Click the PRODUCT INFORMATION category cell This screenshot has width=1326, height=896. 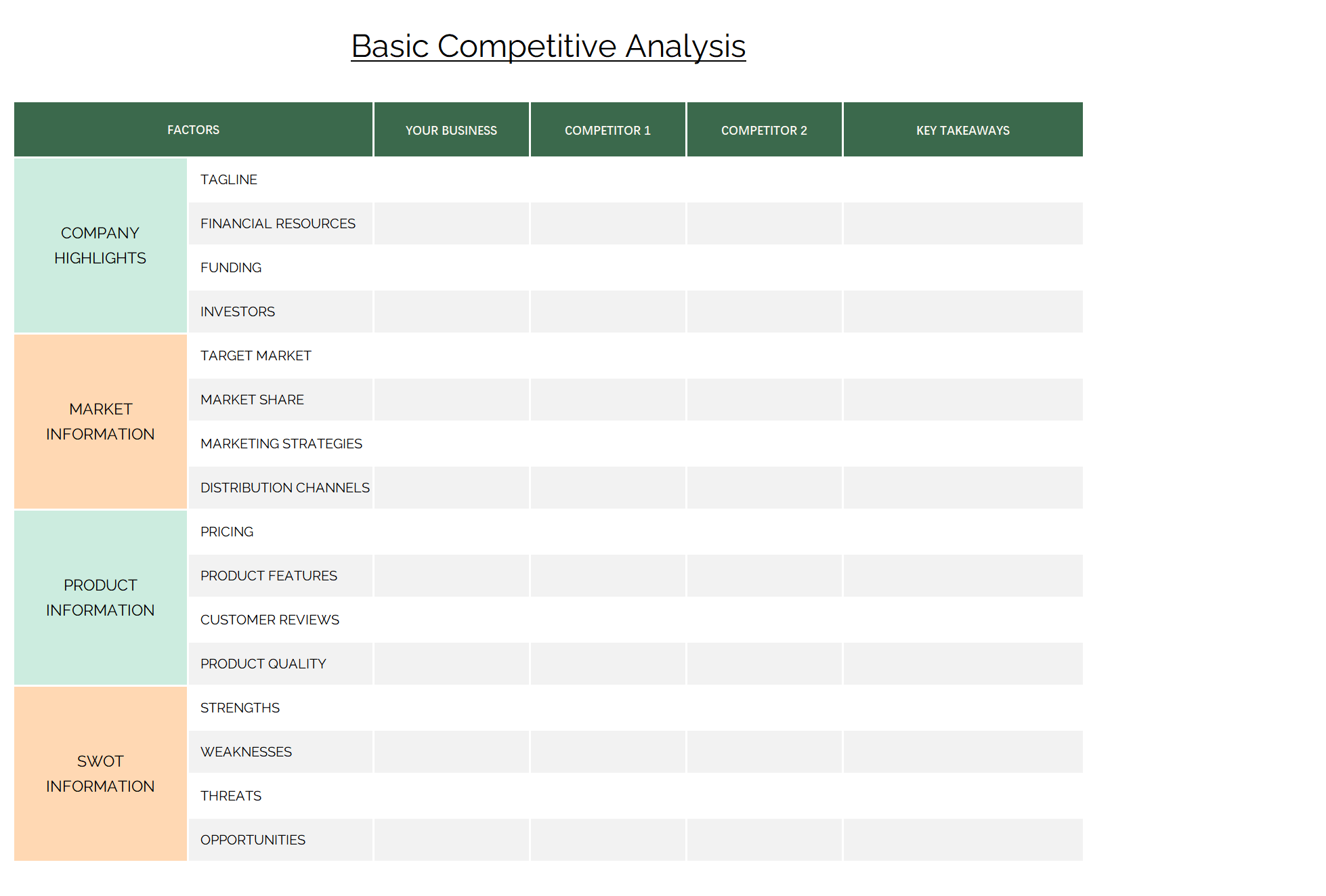[x=100, y=597]
